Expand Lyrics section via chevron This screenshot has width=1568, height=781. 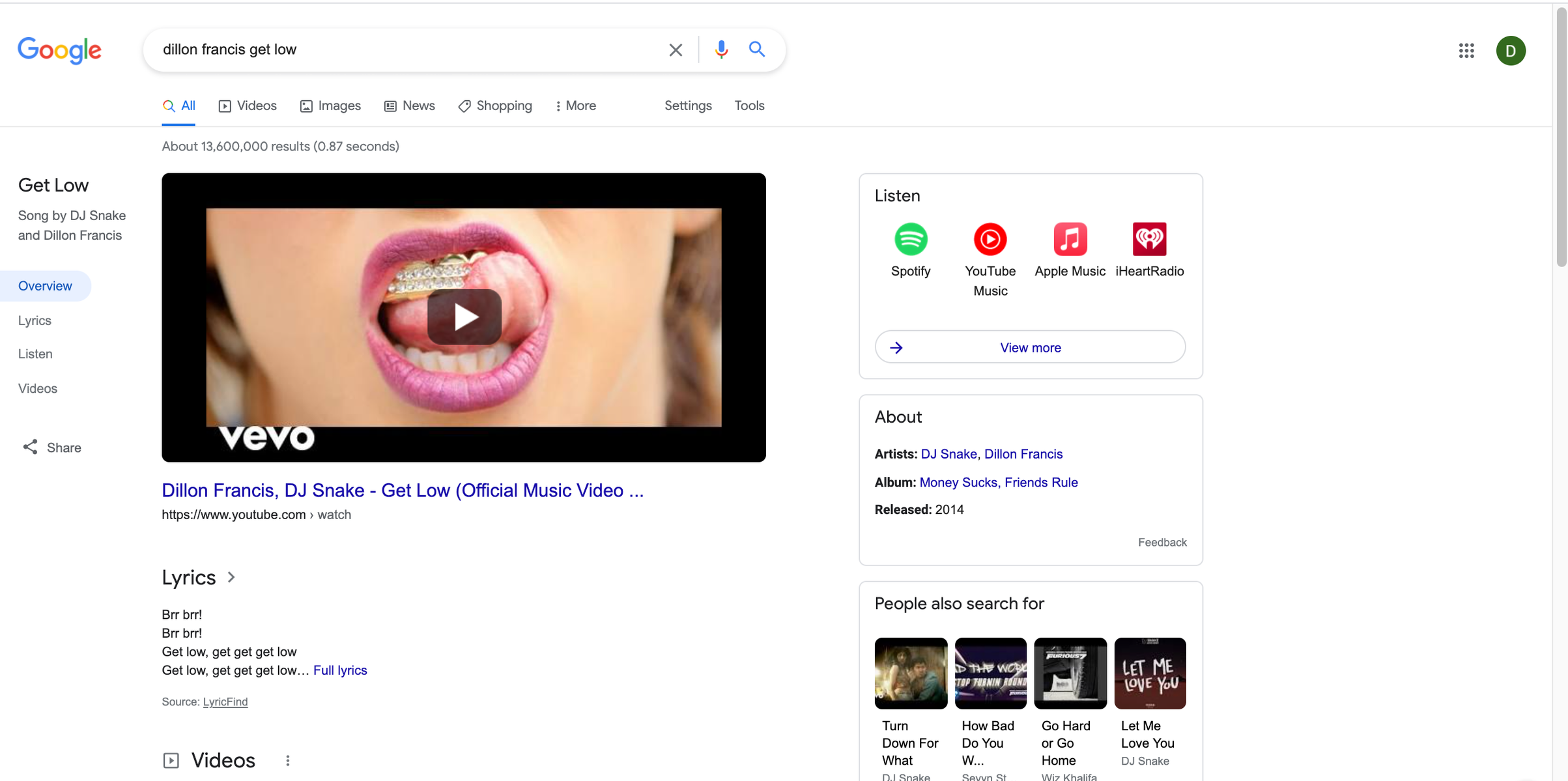click(x=231, y=577)
